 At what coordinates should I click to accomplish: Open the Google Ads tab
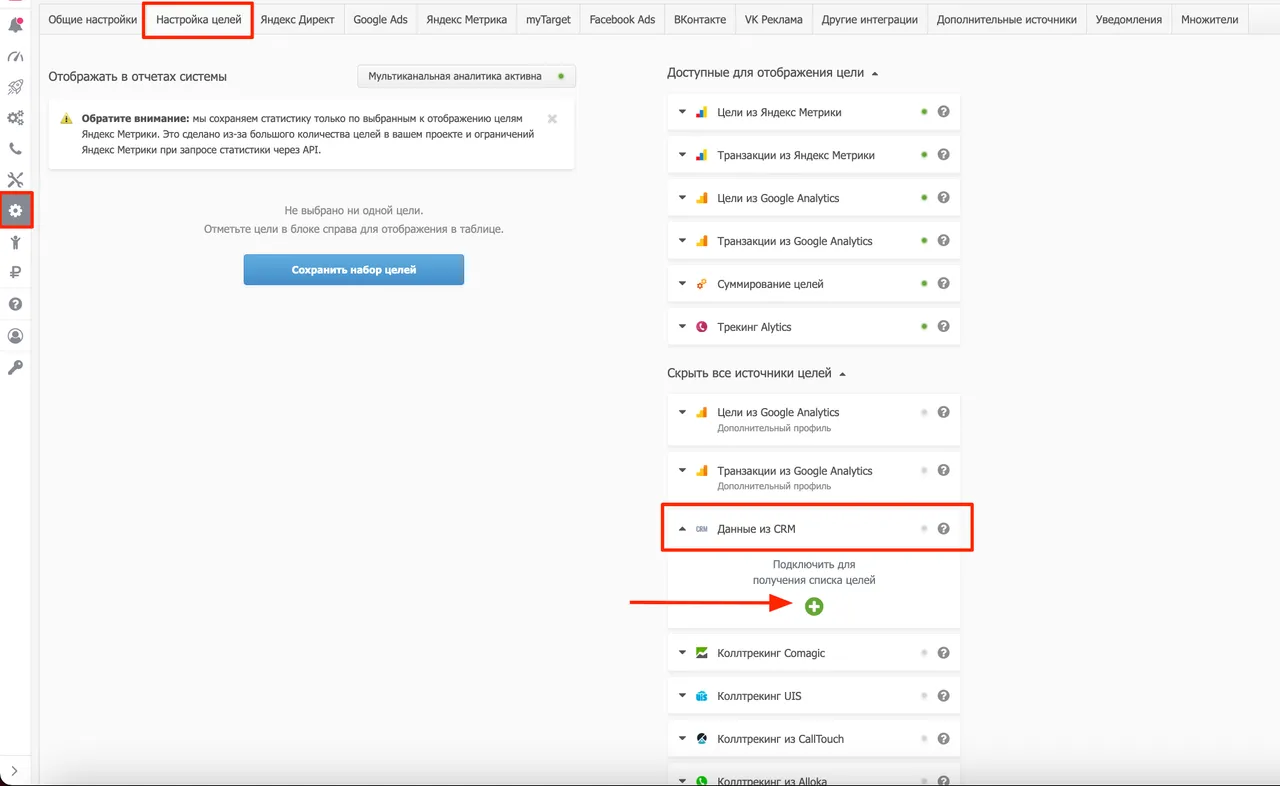point(380,20)
